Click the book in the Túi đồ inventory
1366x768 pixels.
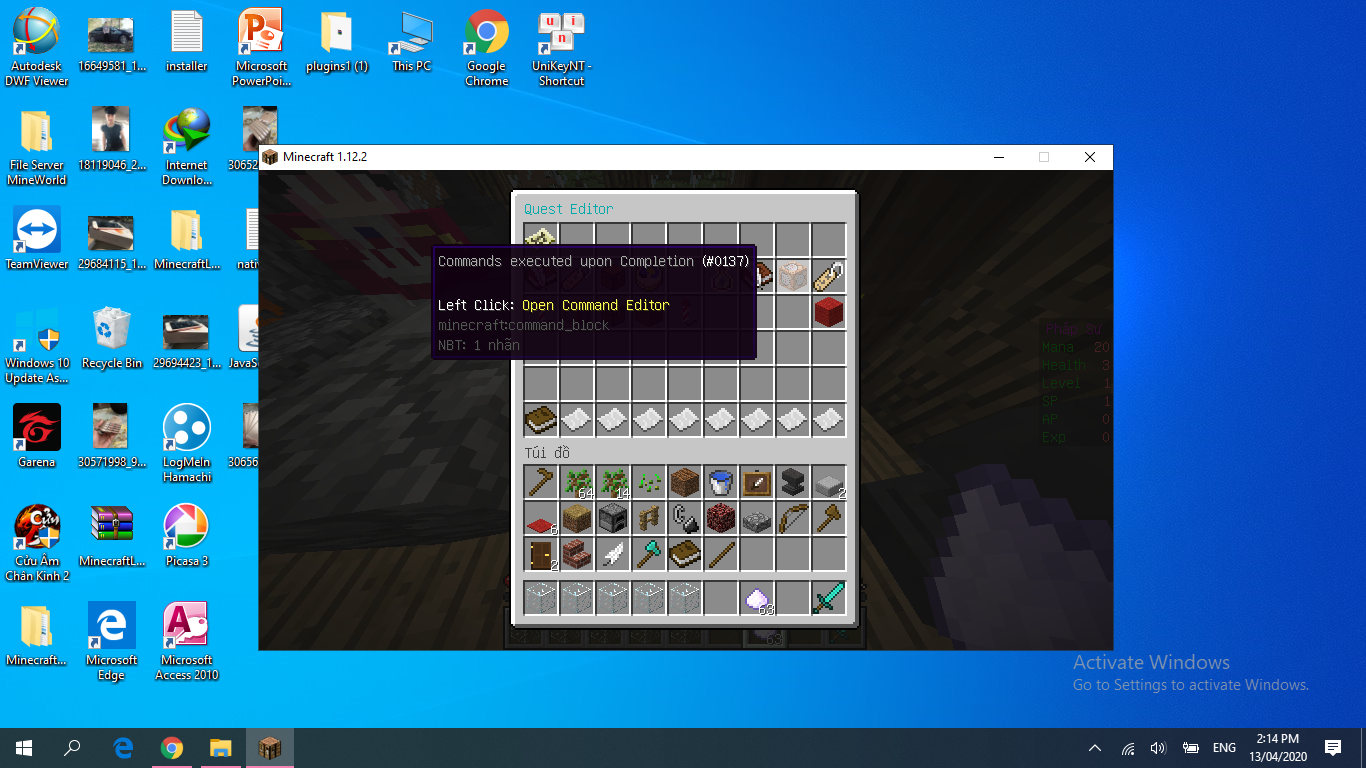(685, 554)
